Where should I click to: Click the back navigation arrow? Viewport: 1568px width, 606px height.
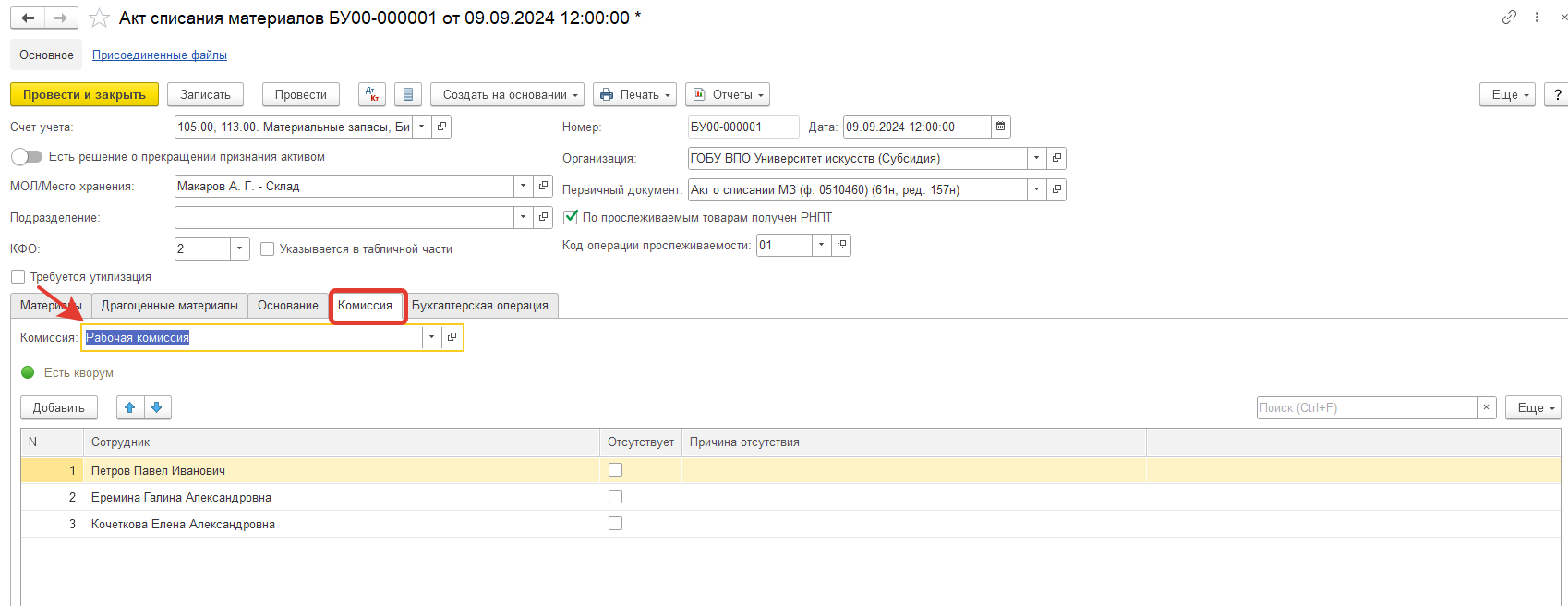[28, 18]
